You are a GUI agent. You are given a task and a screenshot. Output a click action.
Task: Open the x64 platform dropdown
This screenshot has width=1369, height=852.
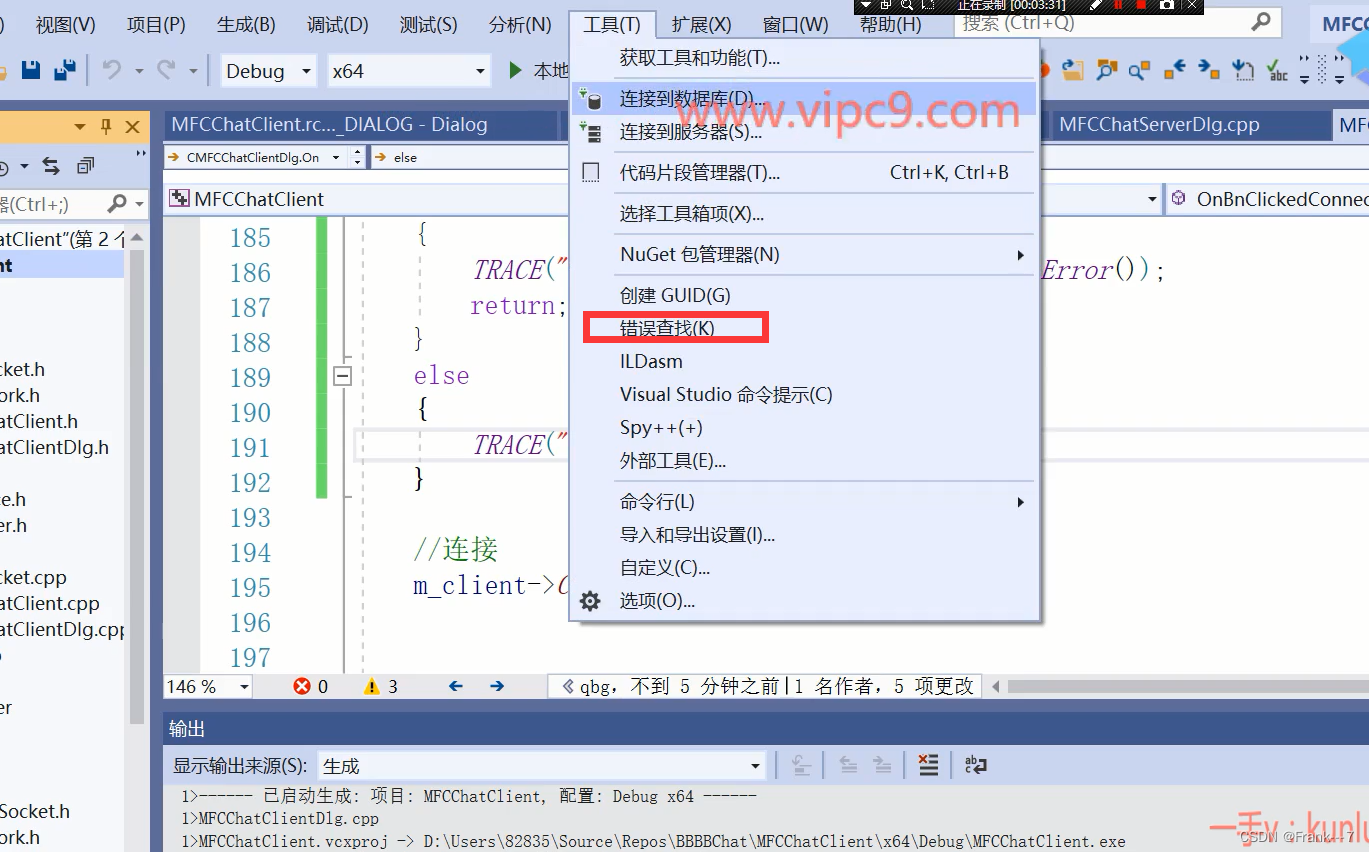pos(480,71)
